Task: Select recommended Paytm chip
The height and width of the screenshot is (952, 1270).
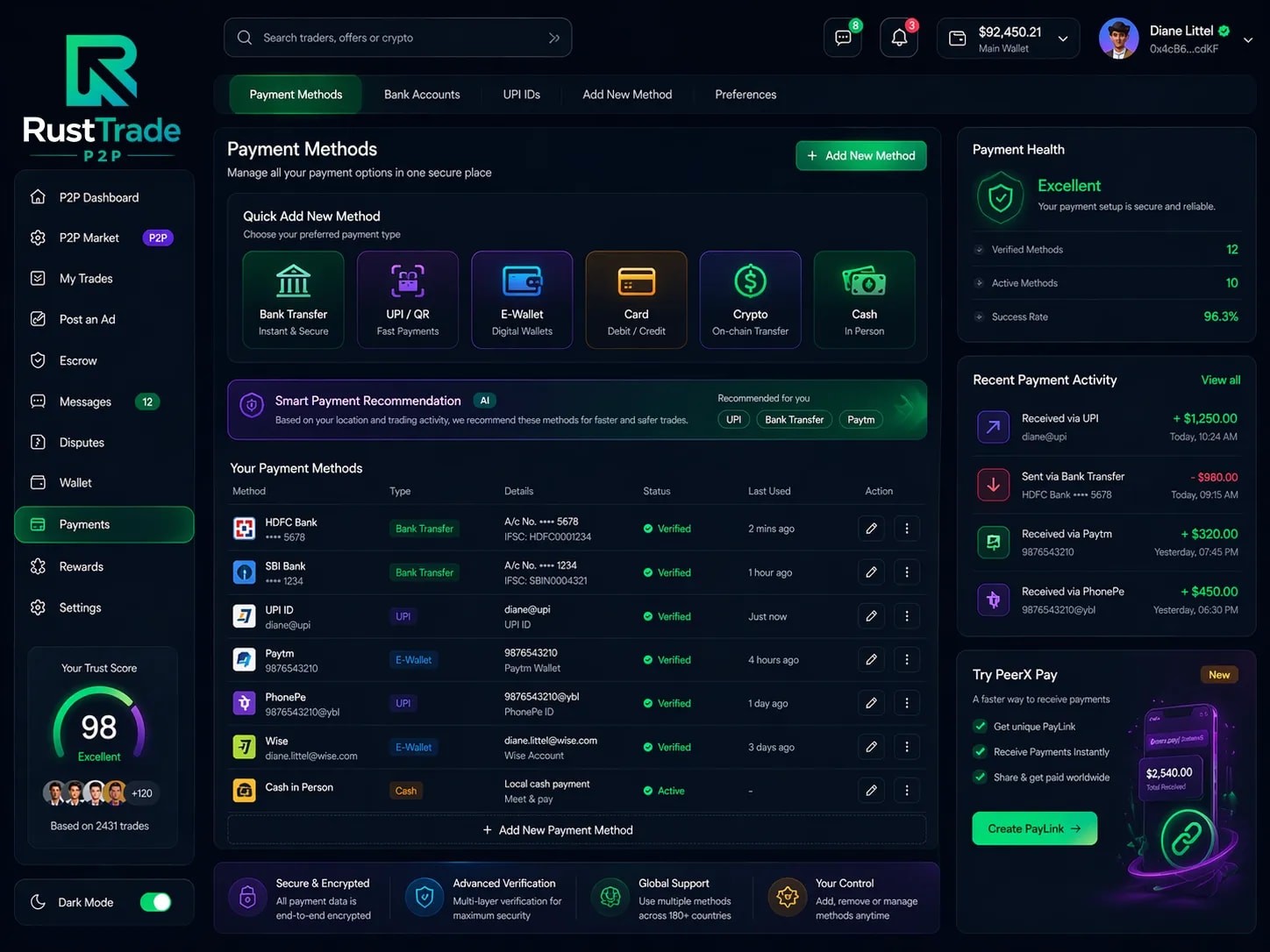Action: (x=860, y=420)
